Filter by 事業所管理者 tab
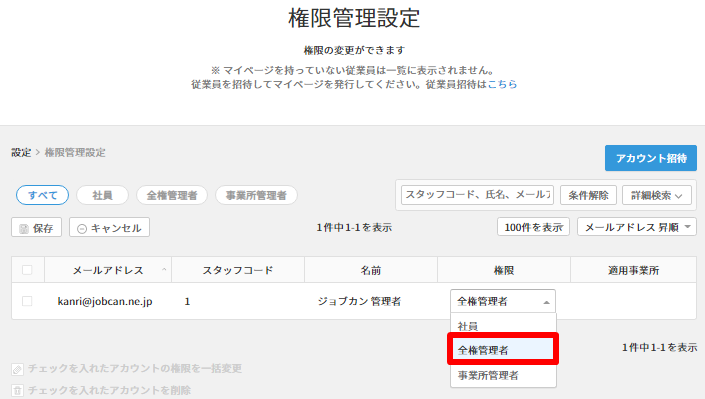 point(256,195)
